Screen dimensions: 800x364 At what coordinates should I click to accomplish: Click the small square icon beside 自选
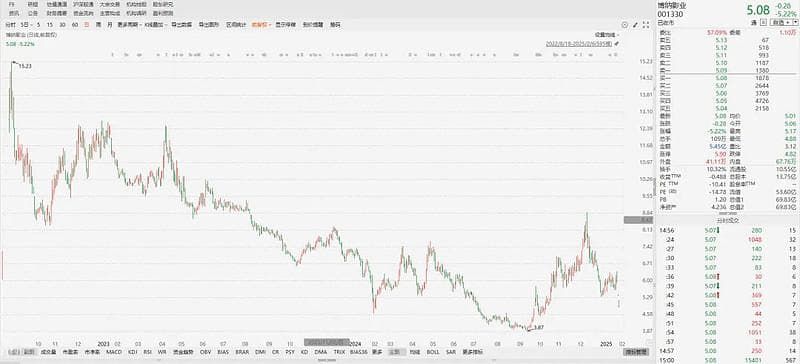763,22
